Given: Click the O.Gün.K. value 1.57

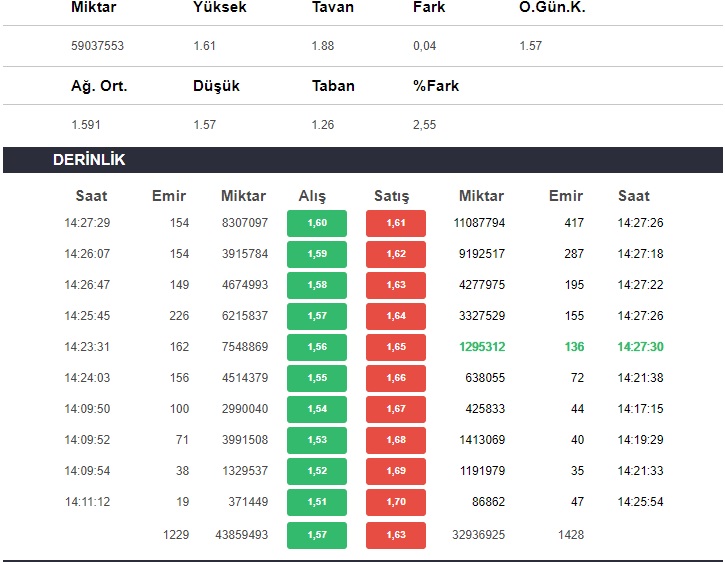Looking at the screenshot, I should (530, 46).
